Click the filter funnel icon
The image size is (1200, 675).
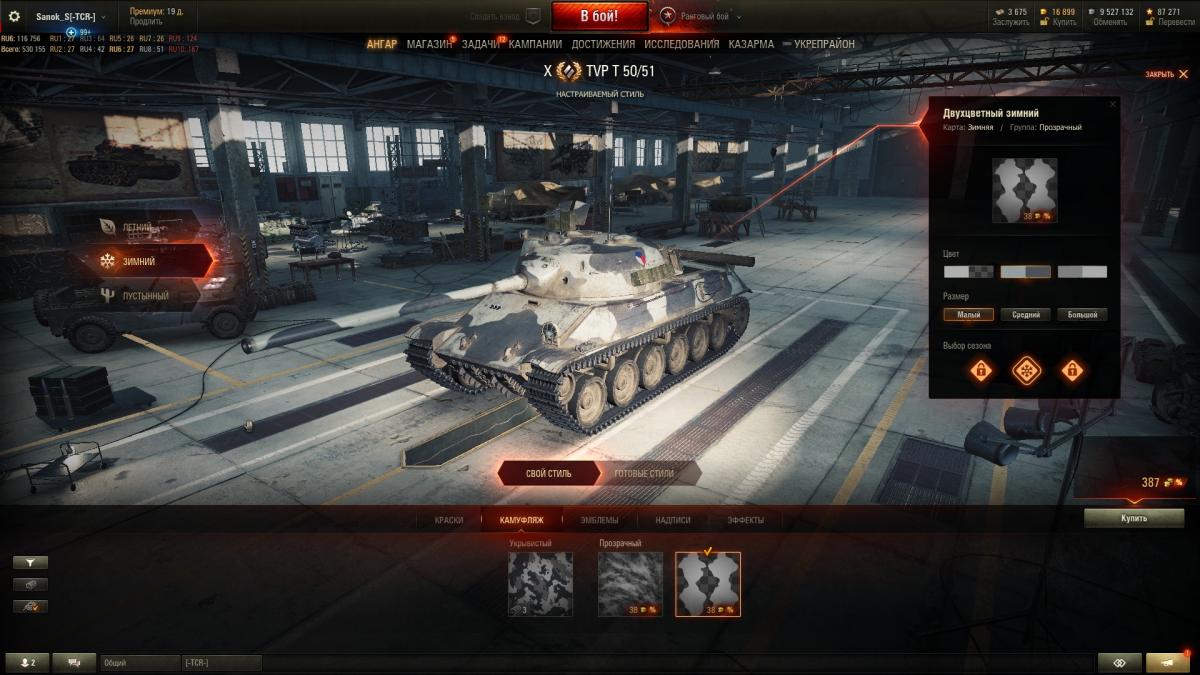[x=30, y=562]
